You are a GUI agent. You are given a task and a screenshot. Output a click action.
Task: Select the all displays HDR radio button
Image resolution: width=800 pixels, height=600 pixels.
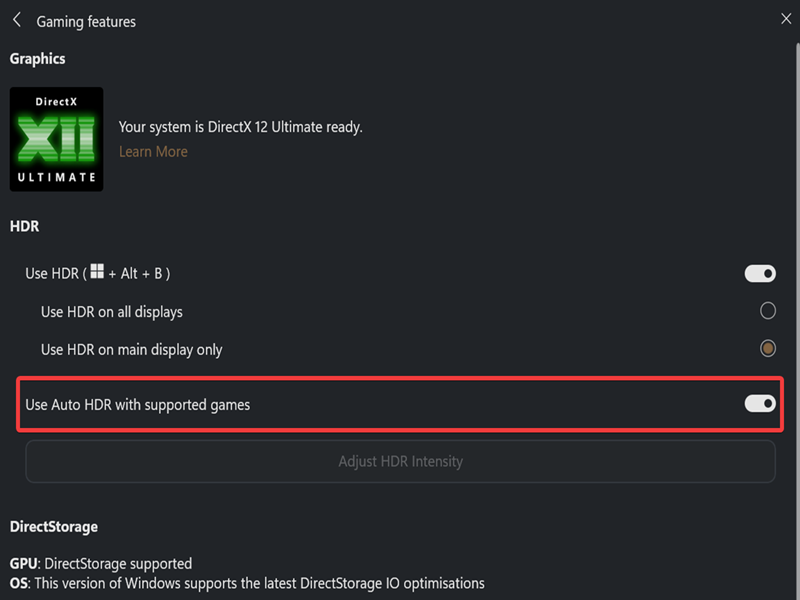768,311
